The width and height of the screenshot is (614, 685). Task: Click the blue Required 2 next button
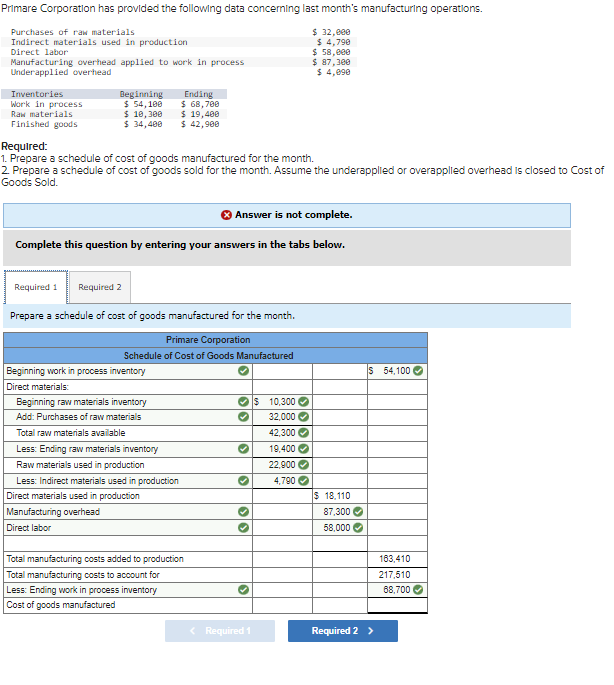click(343, 631)
